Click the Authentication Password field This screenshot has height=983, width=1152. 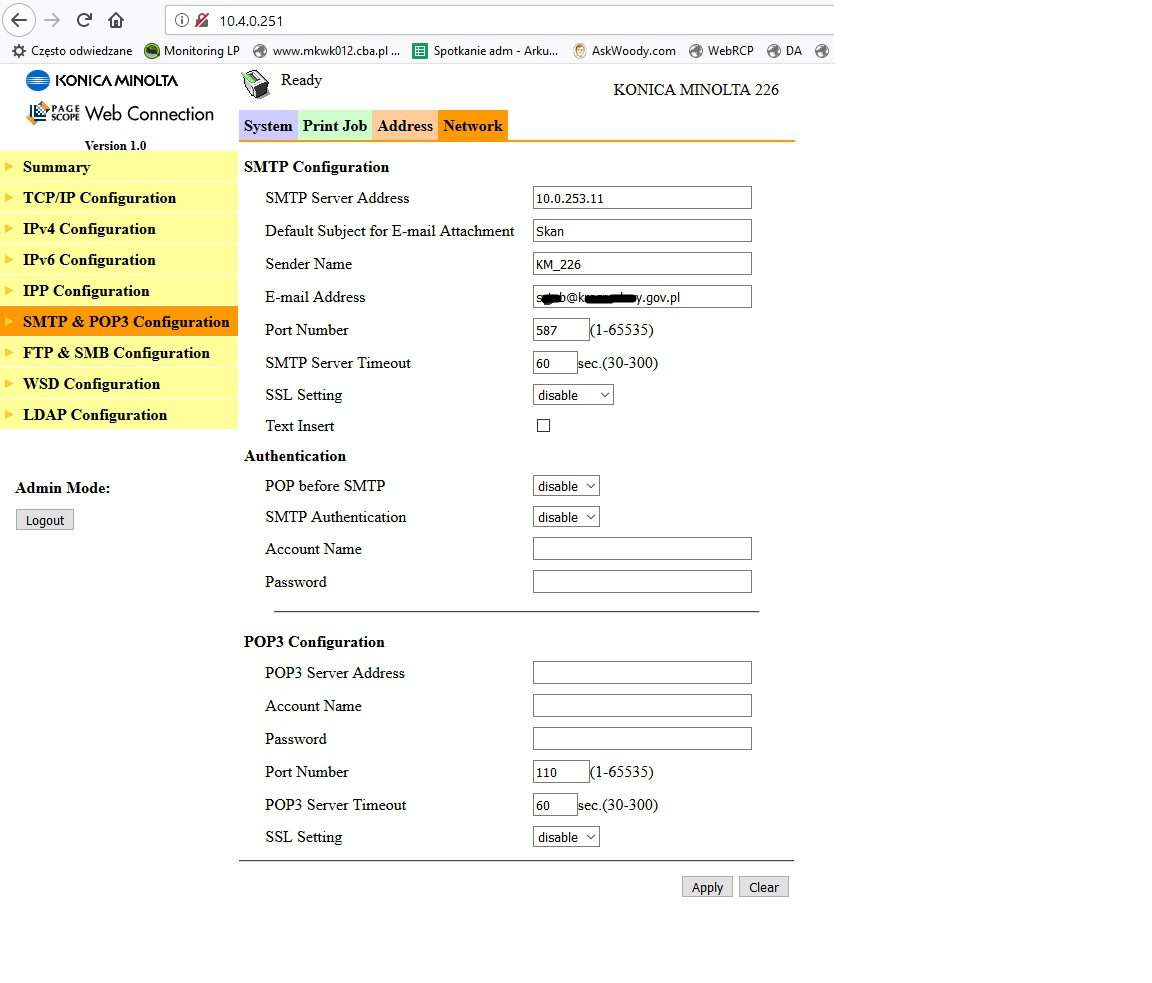[642, 582]
